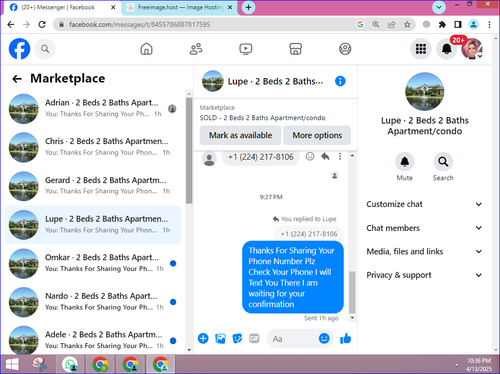
Task: Click conversation list scrollbar
Action: pyautogui.click(x=189, y=151)
